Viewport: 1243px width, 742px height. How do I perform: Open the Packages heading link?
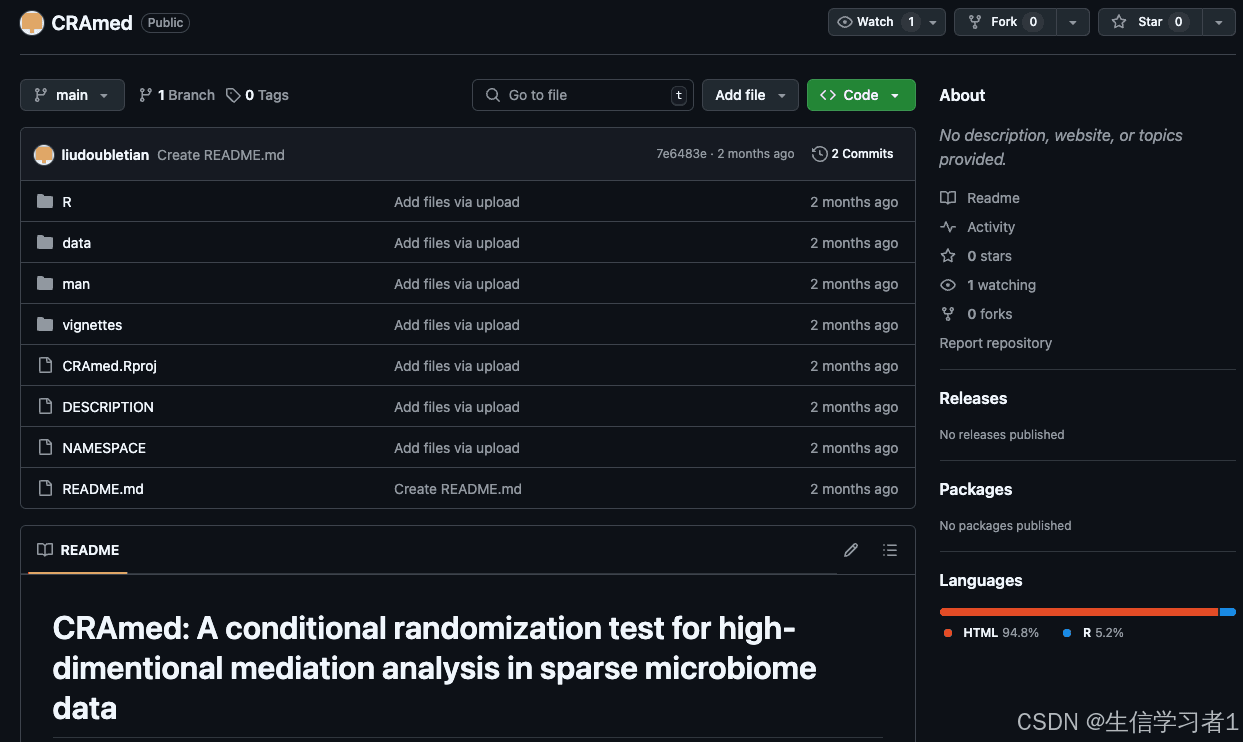pos(976,489)
